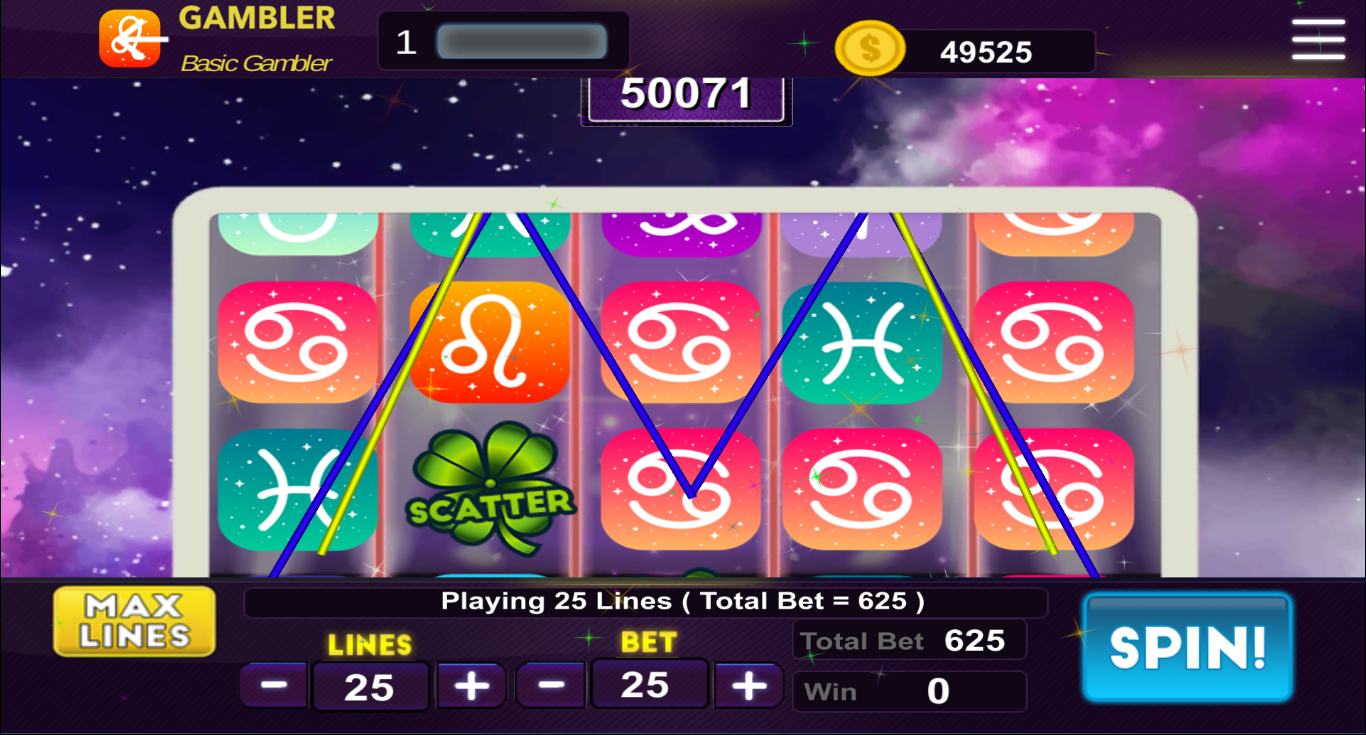Decrease the Lines count with minus
This screenshot has width=1366, height=735.
(x=274, y=686)
